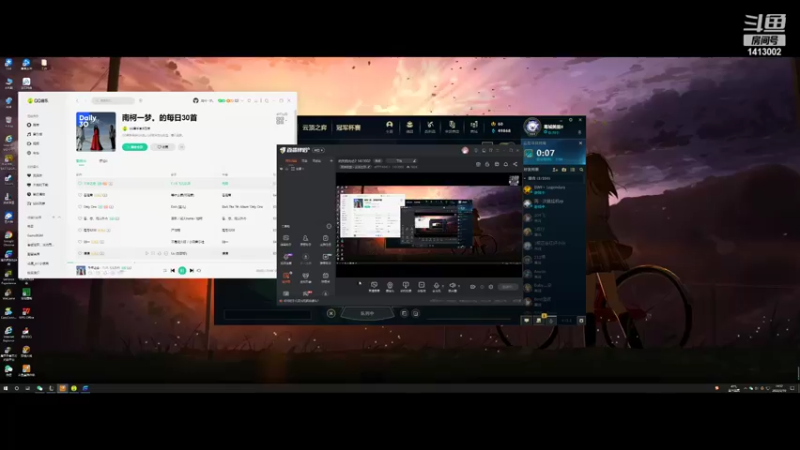The image size is (800, 450).
Task: Click the streaming companion logo
Action: (x=295, y=150)
